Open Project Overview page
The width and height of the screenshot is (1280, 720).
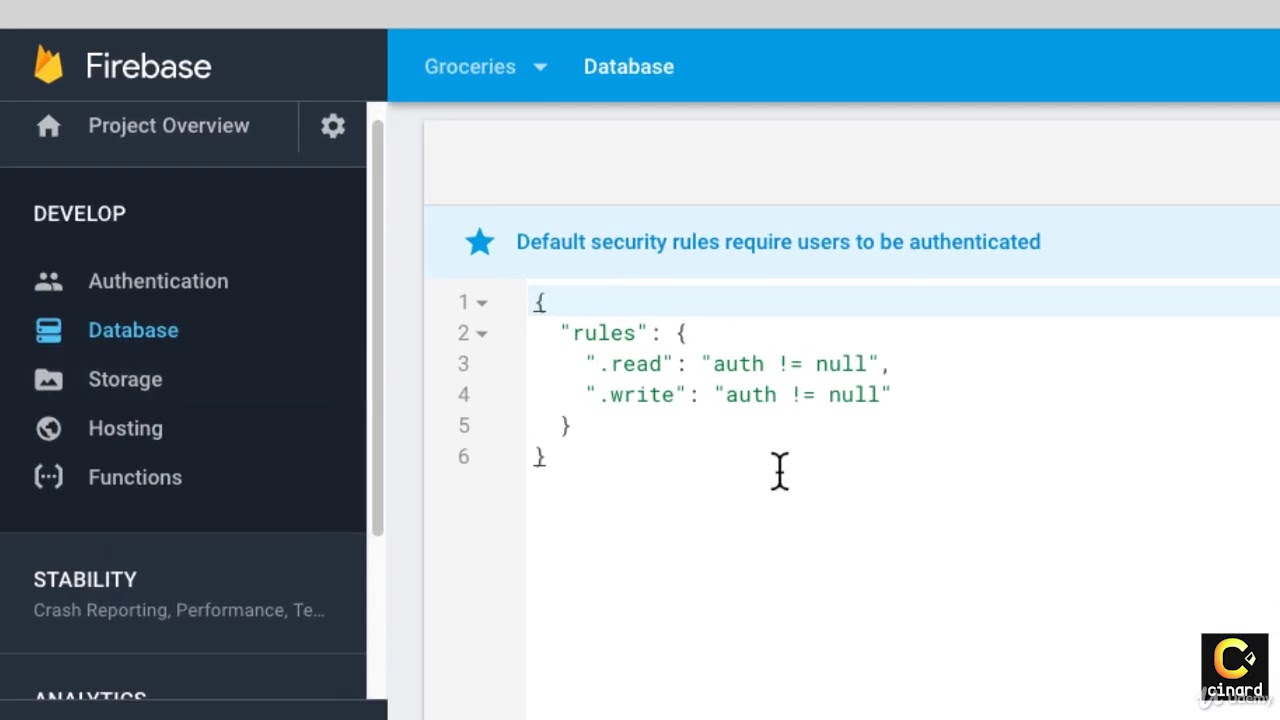pyautogui.click(x=168, y=126)
